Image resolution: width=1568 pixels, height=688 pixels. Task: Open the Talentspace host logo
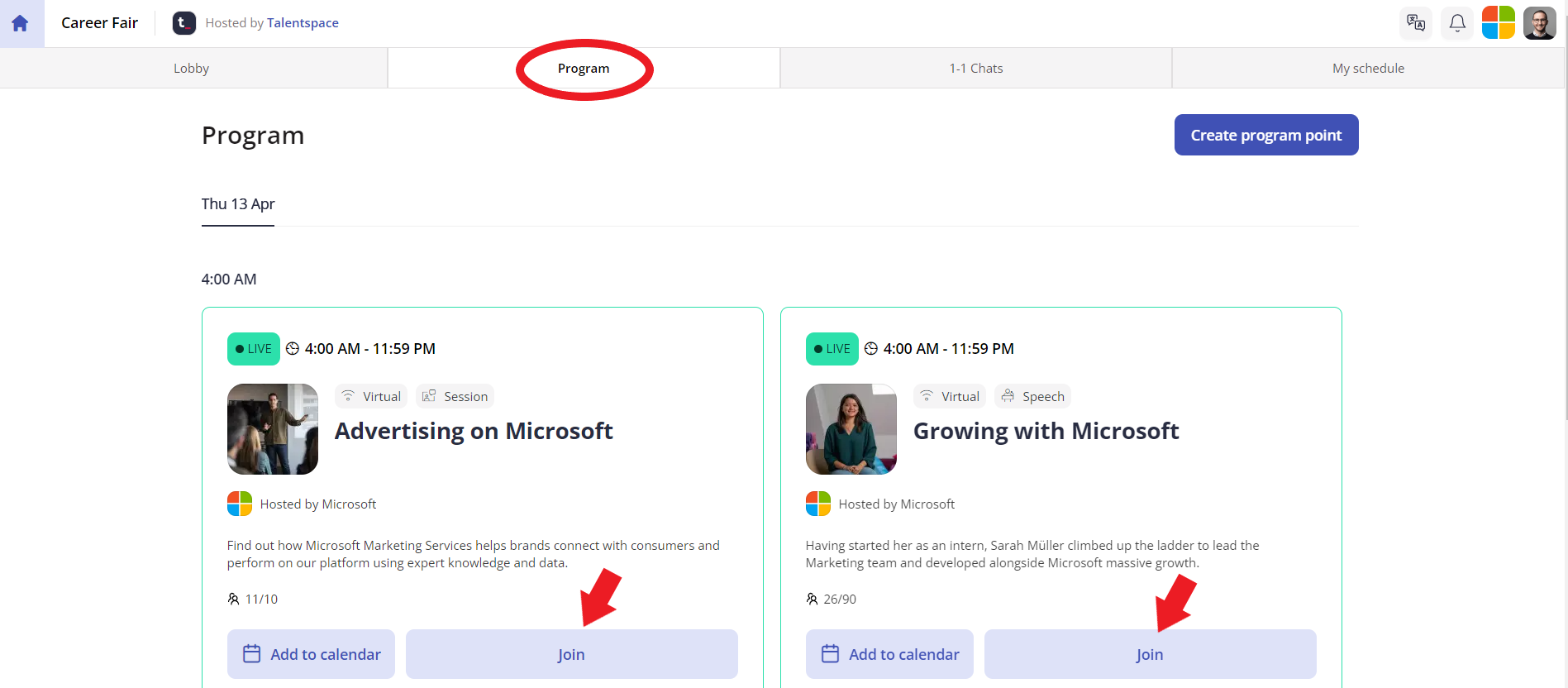[183, 23]
